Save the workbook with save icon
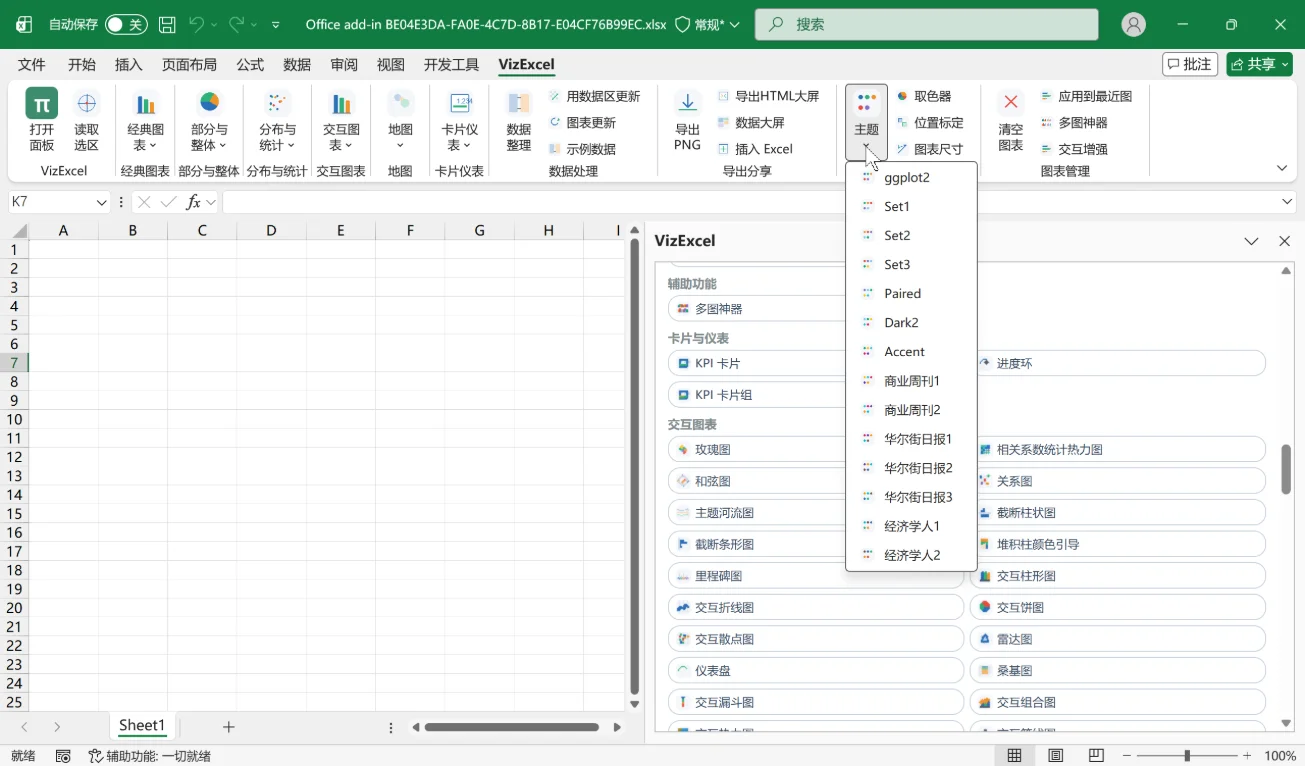This screenshot has width=1305, height=766. pyautogui.click(x=167, y=24)
